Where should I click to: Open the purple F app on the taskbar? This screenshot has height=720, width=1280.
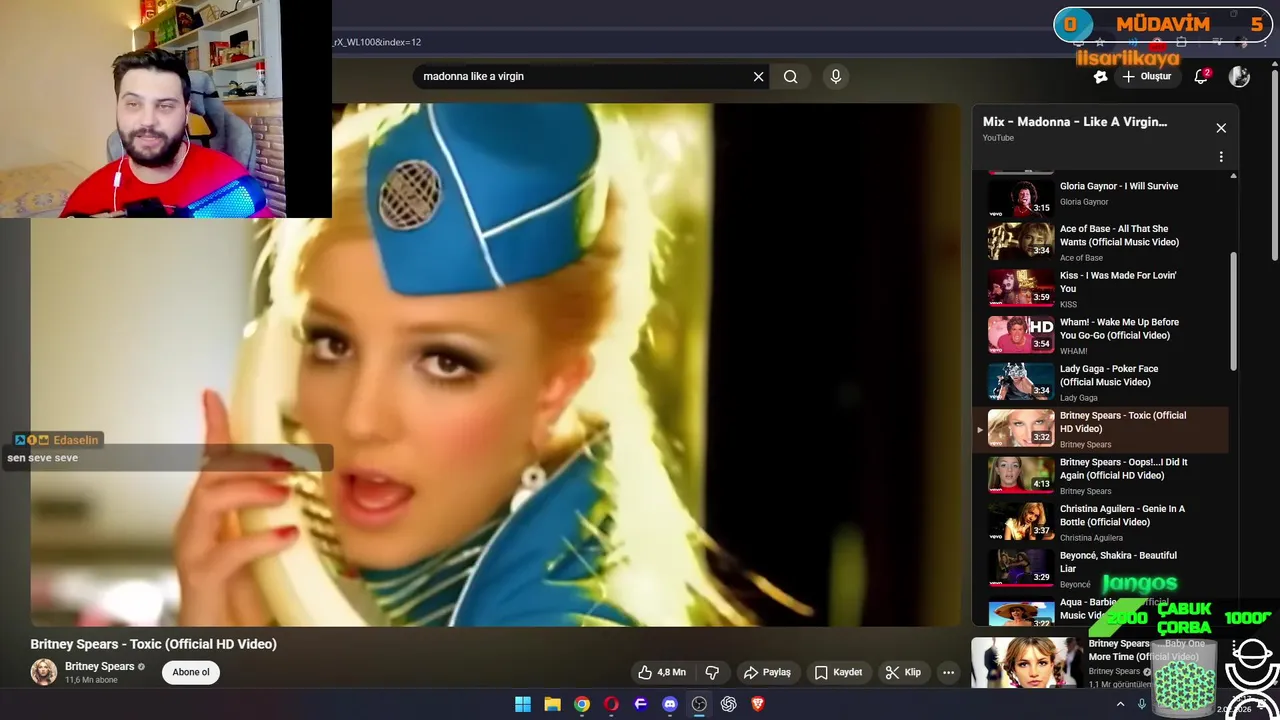[x=641, y=704]
